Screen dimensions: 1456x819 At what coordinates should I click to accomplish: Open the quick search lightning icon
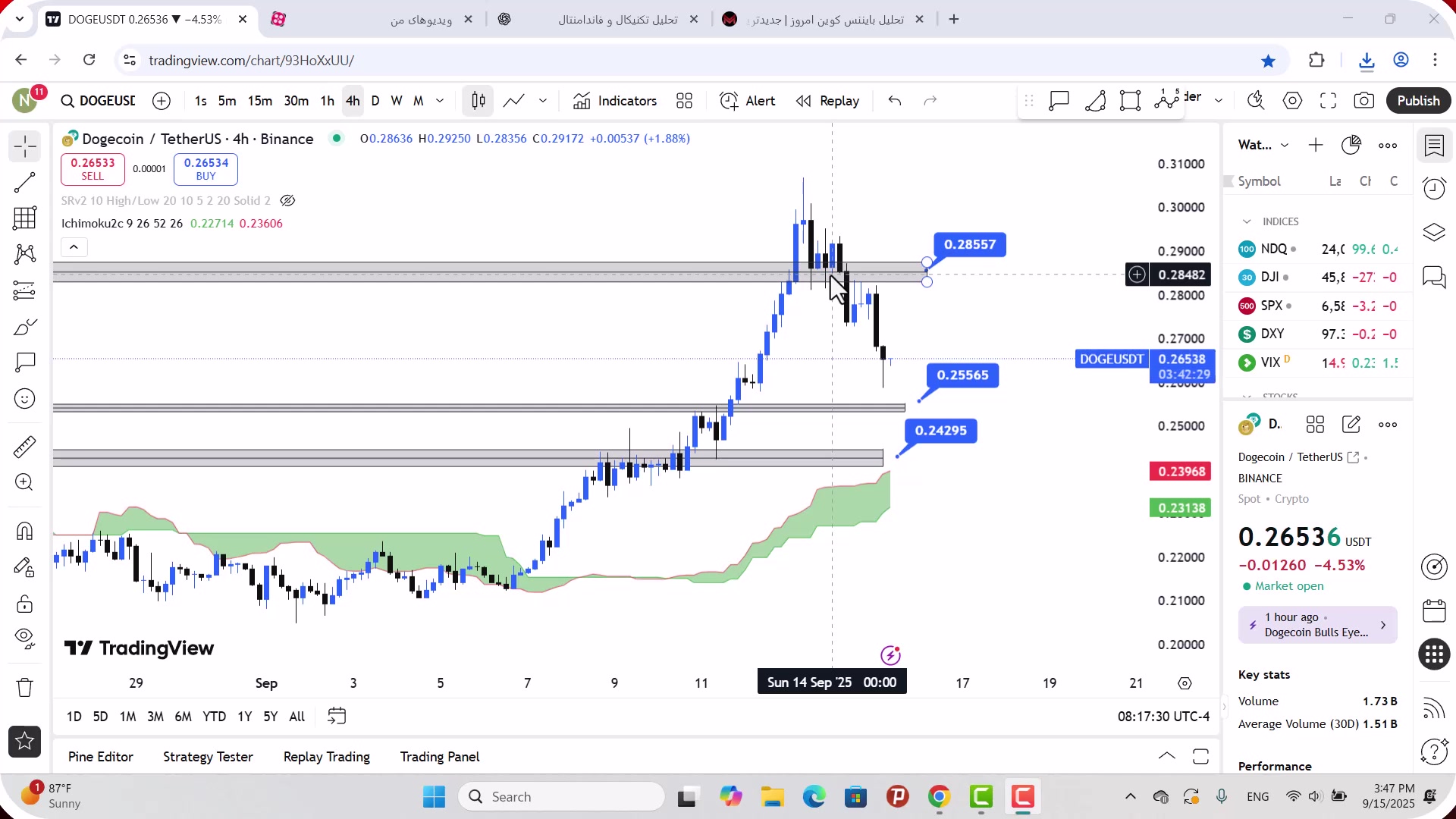[1257, 101]
